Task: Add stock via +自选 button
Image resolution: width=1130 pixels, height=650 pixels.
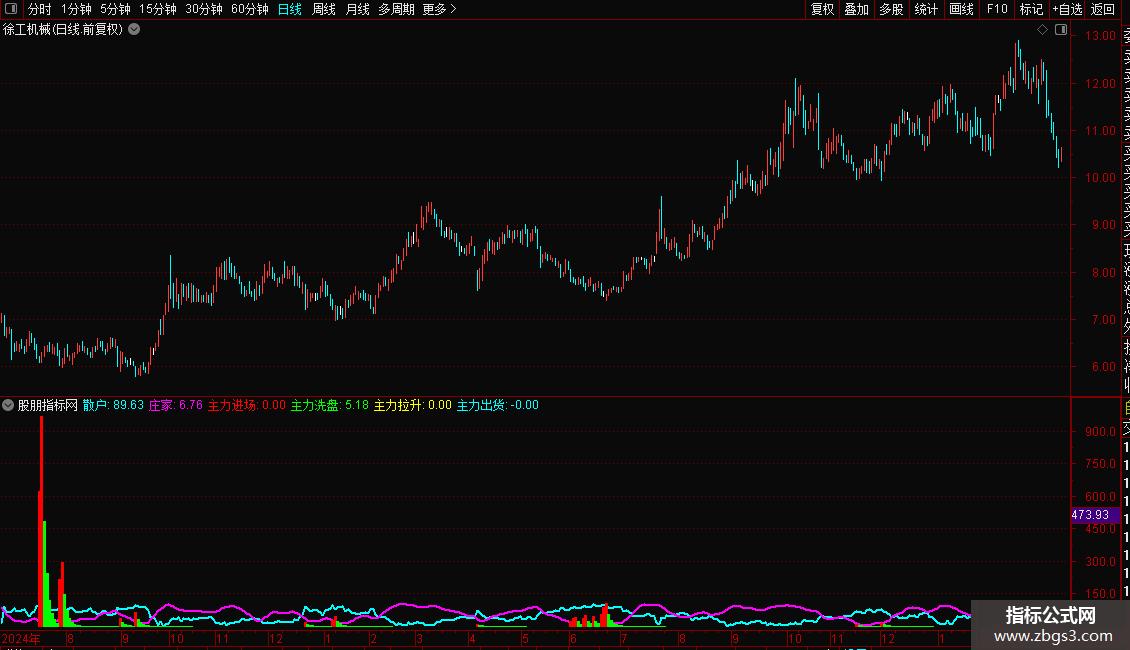Action: [x=1067, y=9]
